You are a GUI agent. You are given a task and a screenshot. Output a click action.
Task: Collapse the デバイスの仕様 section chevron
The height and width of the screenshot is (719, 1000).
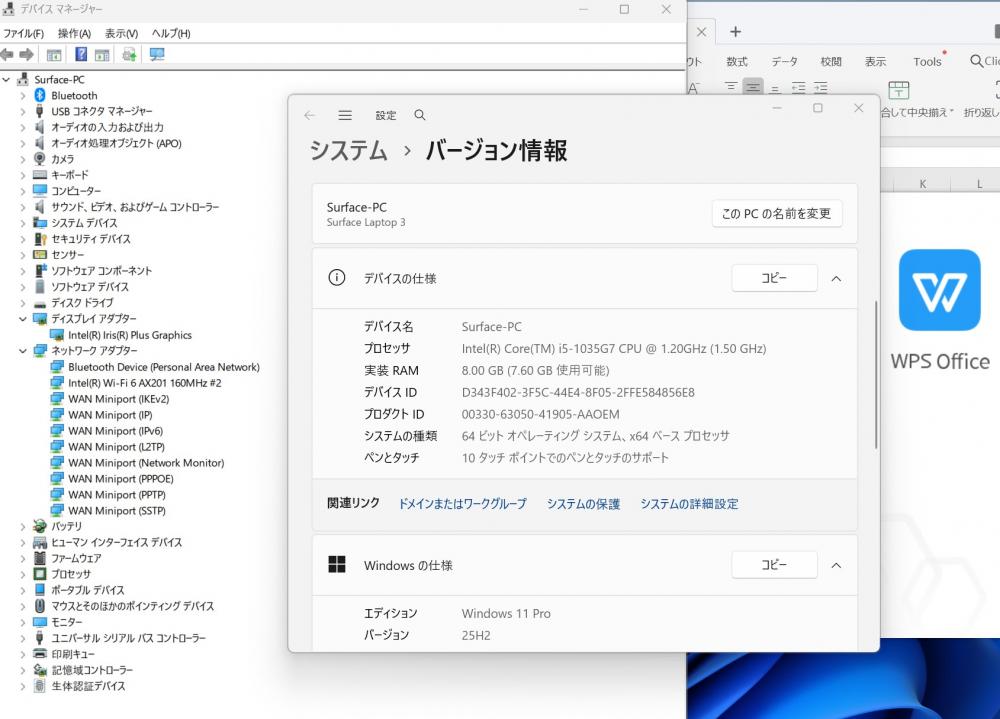(836, 279)
